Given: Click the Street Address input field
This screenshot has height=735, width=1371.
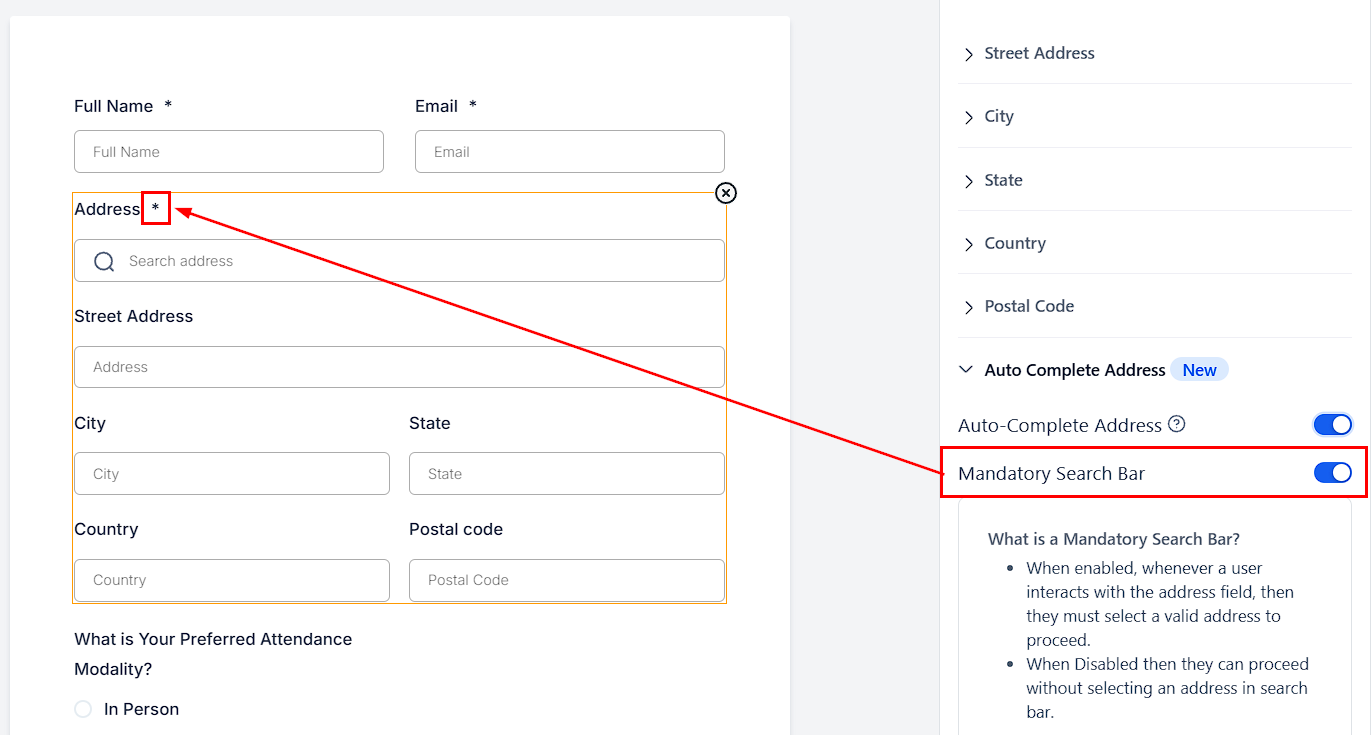Looking at the screenshot, I should click(399, 367).
